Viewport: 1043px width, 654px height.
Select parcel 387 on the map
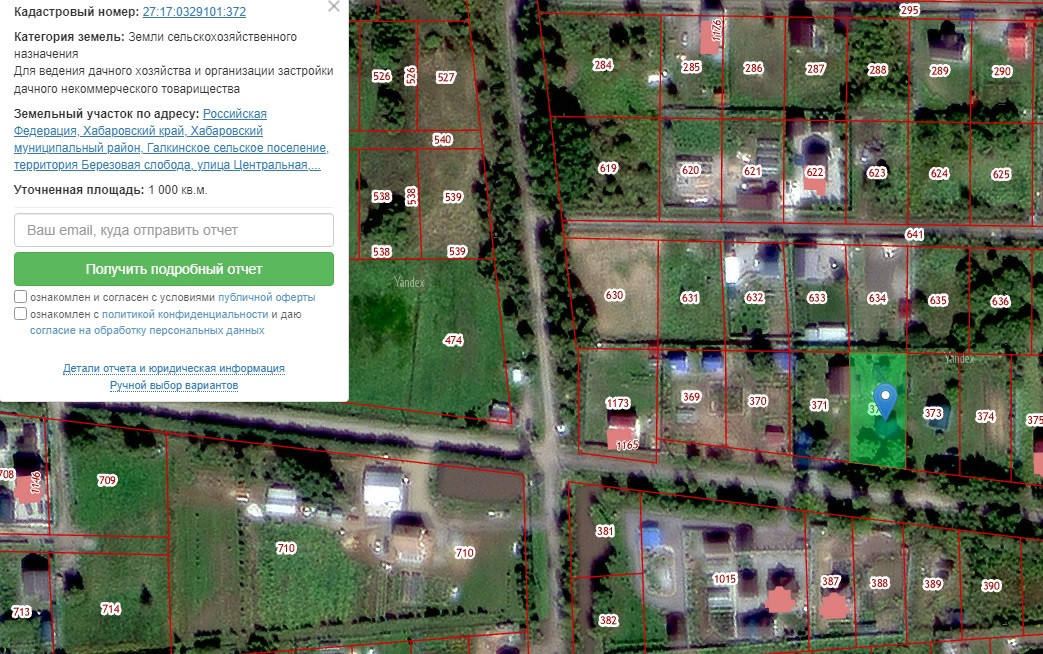click(830, 581)
